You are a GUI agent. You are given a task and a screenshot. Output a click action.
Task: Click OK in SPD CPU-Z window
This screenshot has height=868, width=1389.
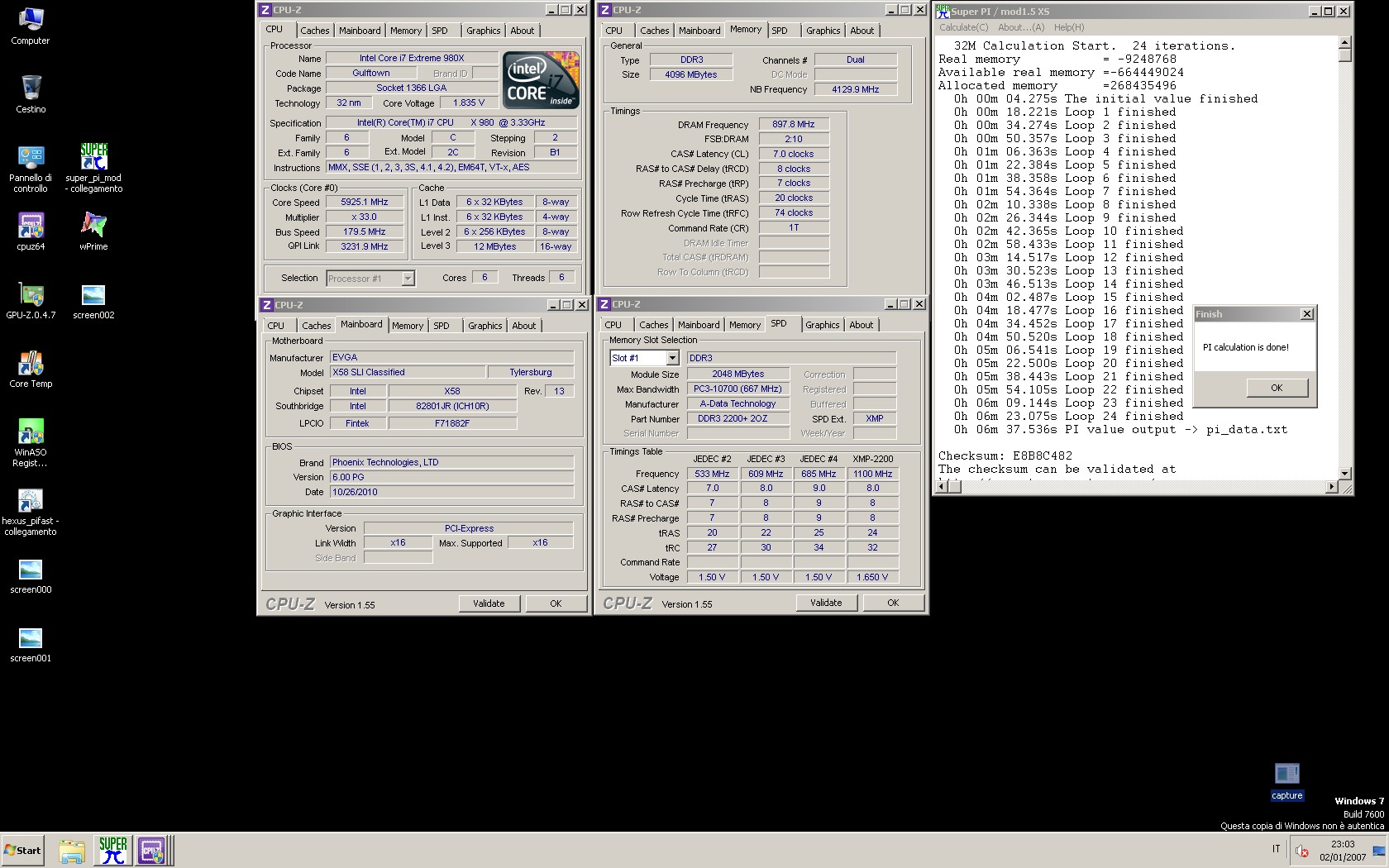[x=893, y=603]
